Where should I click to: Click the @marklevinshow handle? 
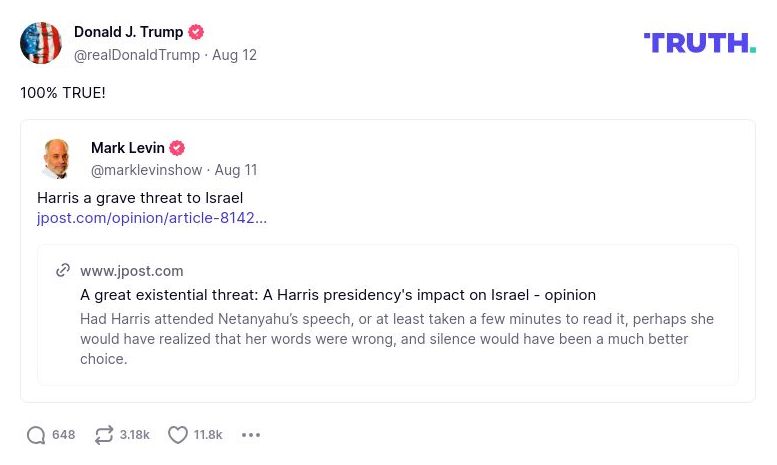pyautogui.click(x=146, y=170)
